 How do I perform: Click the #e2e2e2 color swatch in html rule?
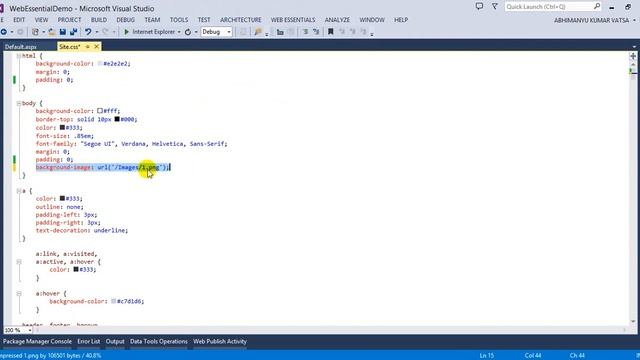[100, 64]
